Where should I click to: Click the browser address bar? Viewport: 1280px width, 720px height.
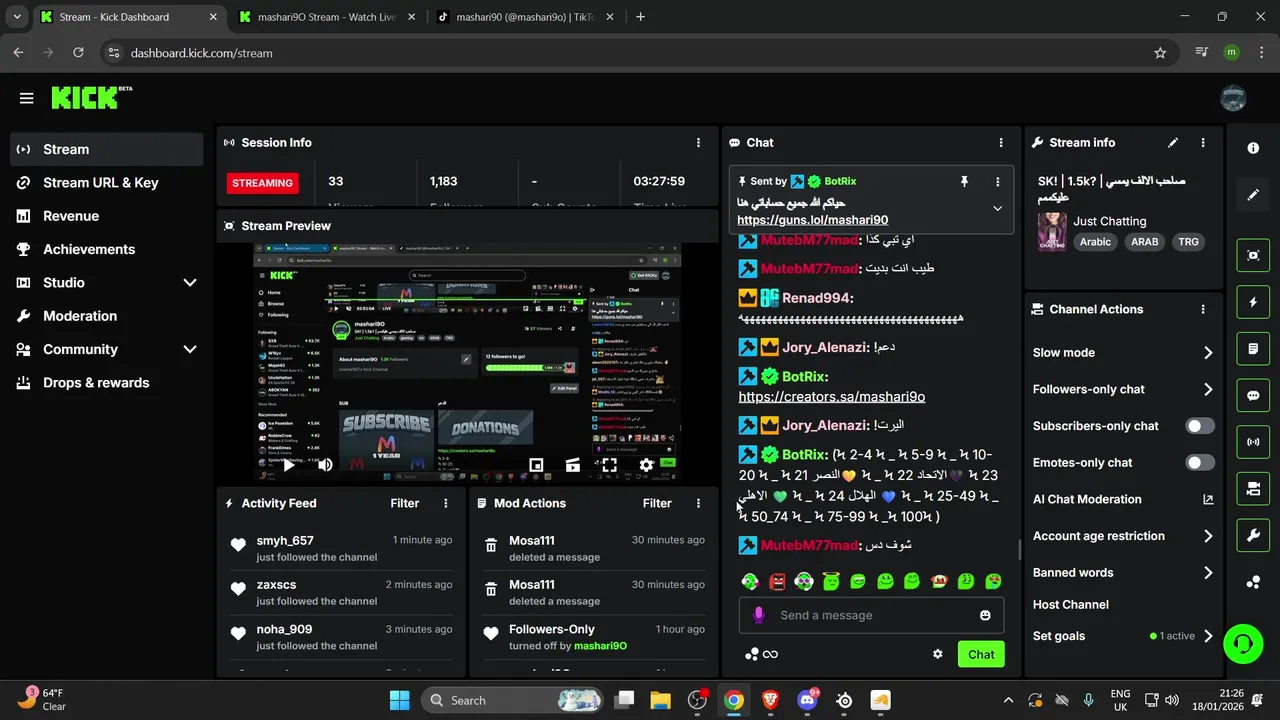(x=640, y=53)
